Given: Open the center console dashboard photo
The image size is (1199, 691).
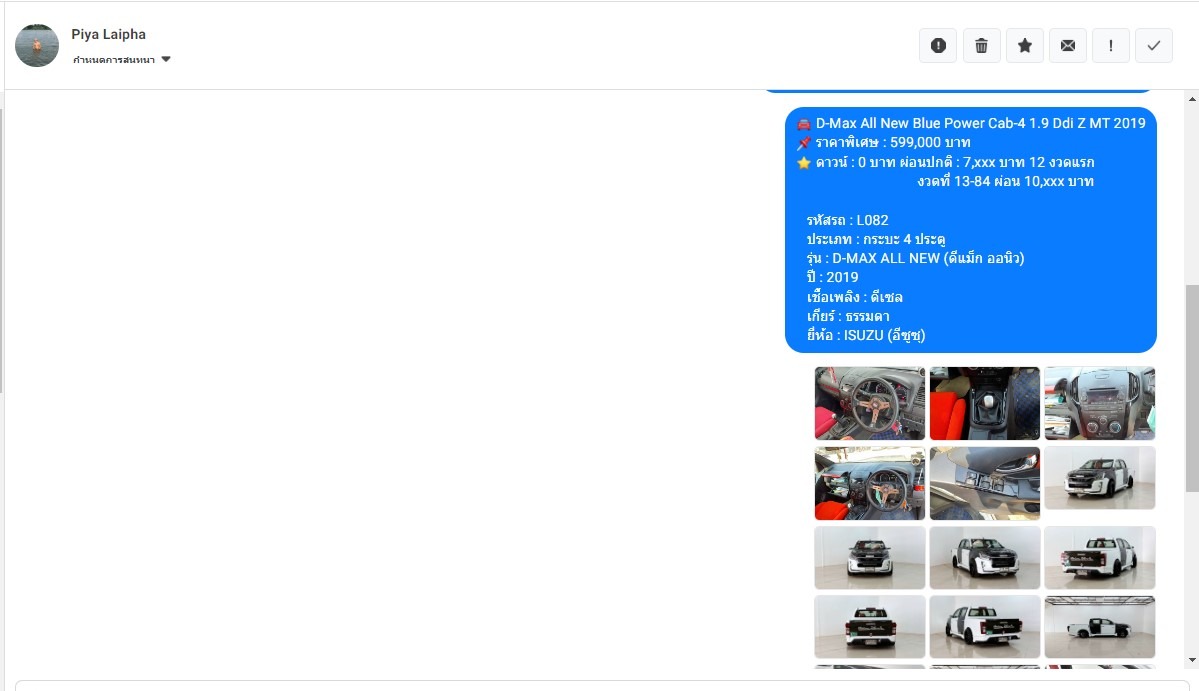Looking at the screenshot, I should coord(1100,403).
